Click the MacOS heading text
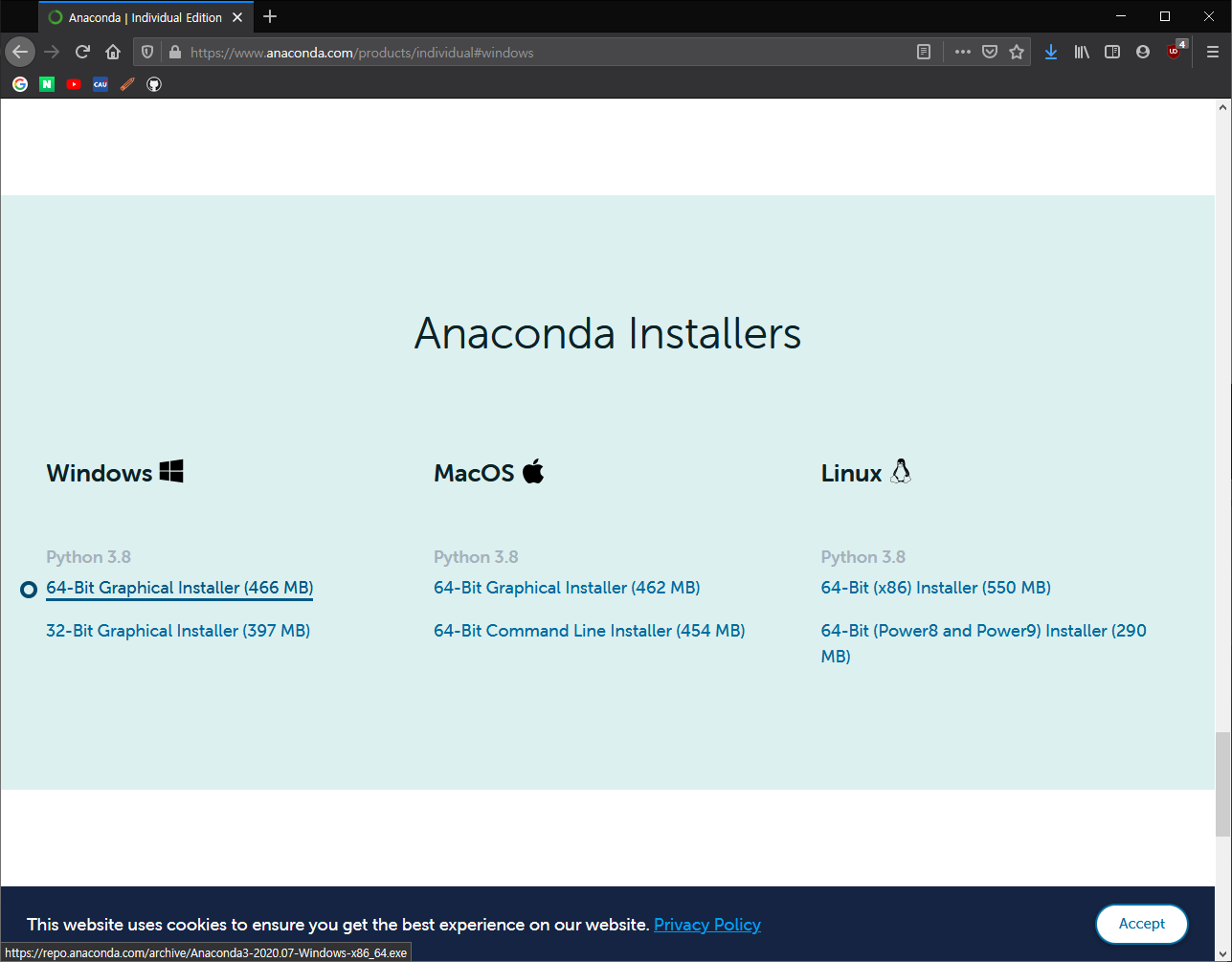The height and width of the screenshot is (962, 1232). click(x=474, y=473)
